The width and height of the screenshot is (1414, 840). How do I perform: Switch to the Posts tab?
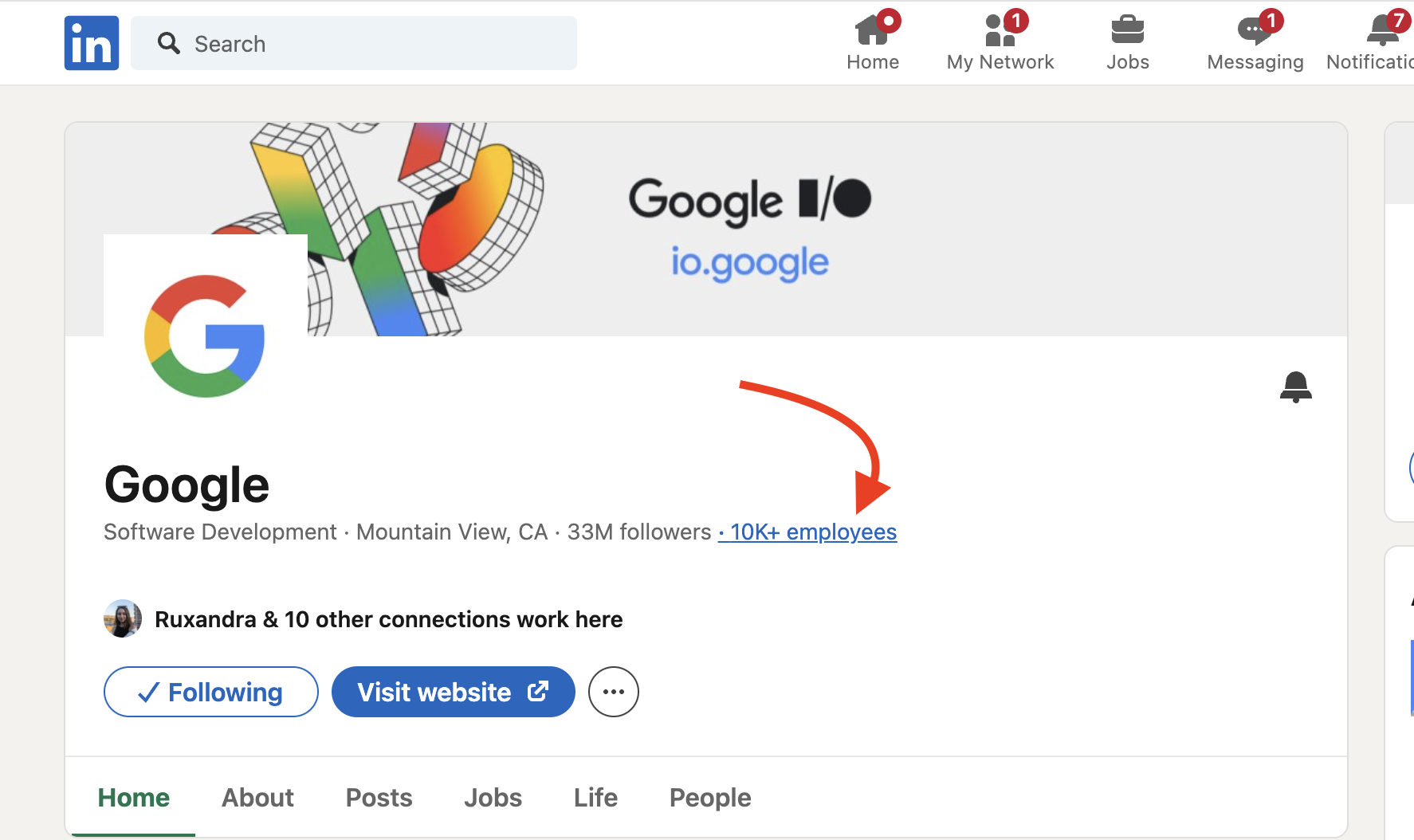(x=379, y=798)
